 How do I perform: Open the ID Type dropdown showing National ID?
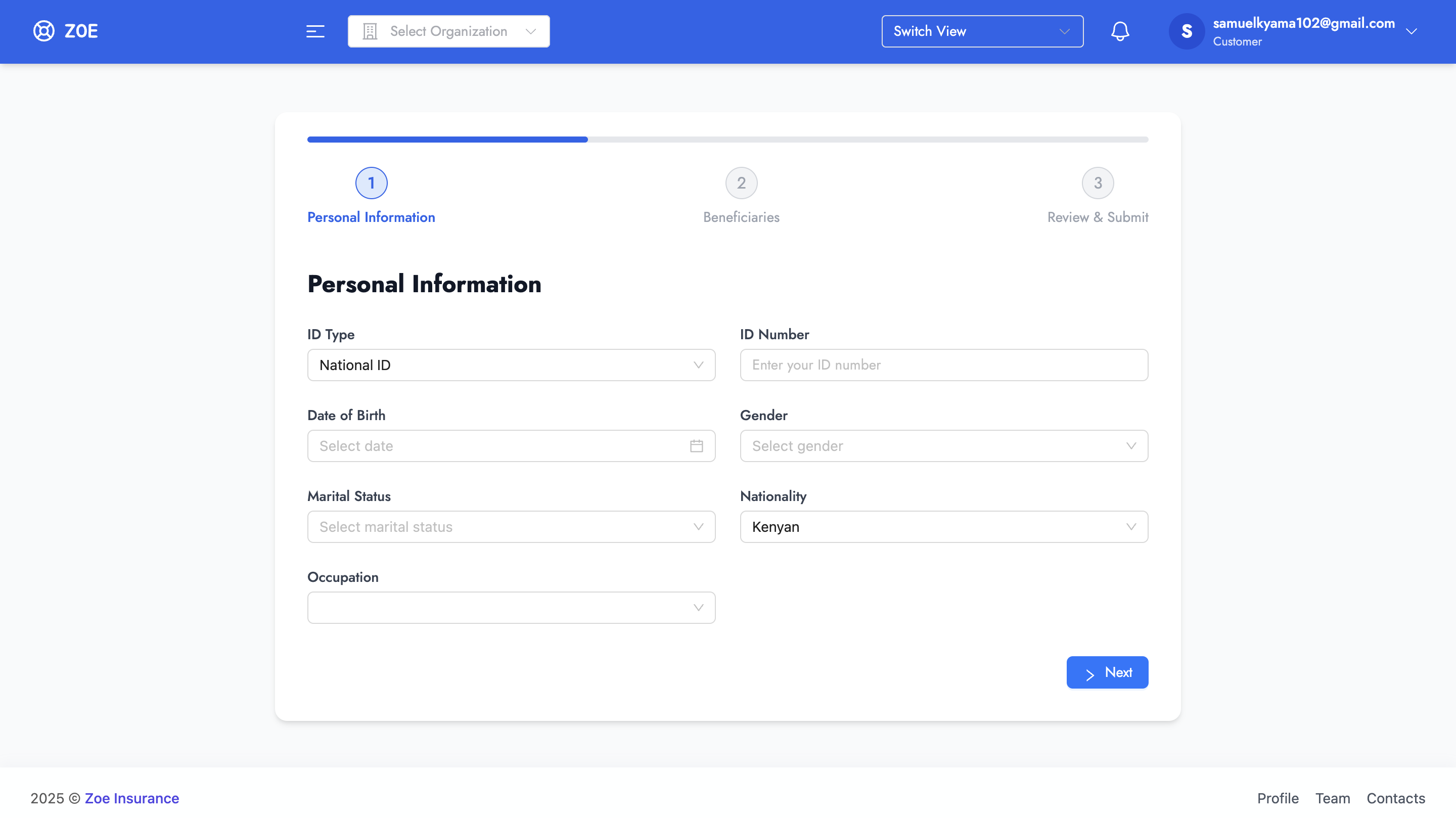click(x=511, y=365)
